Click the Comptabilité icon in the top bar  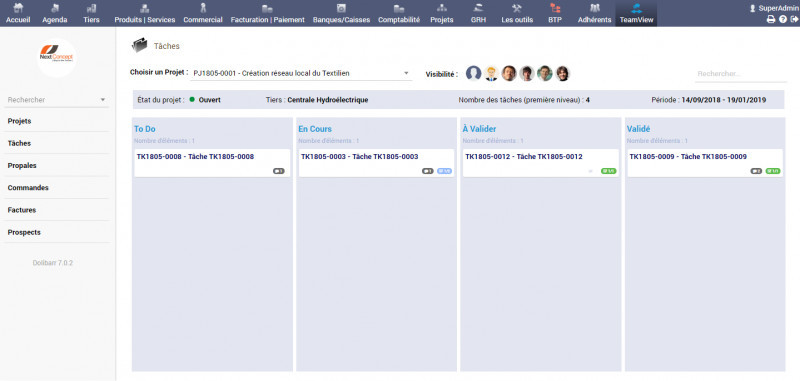pos(399,8)
